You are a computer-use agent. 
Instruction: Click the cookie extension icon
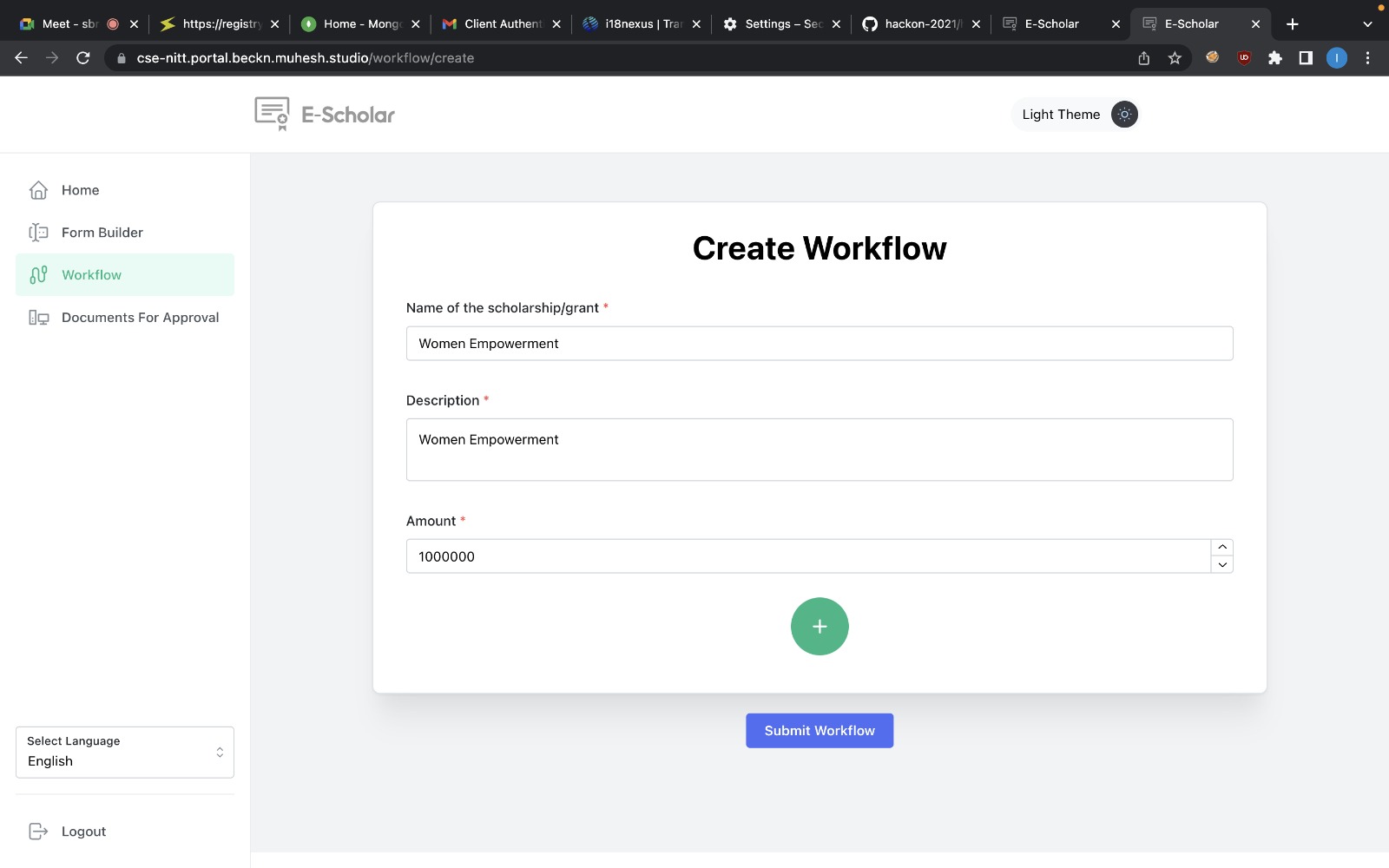1213,58
